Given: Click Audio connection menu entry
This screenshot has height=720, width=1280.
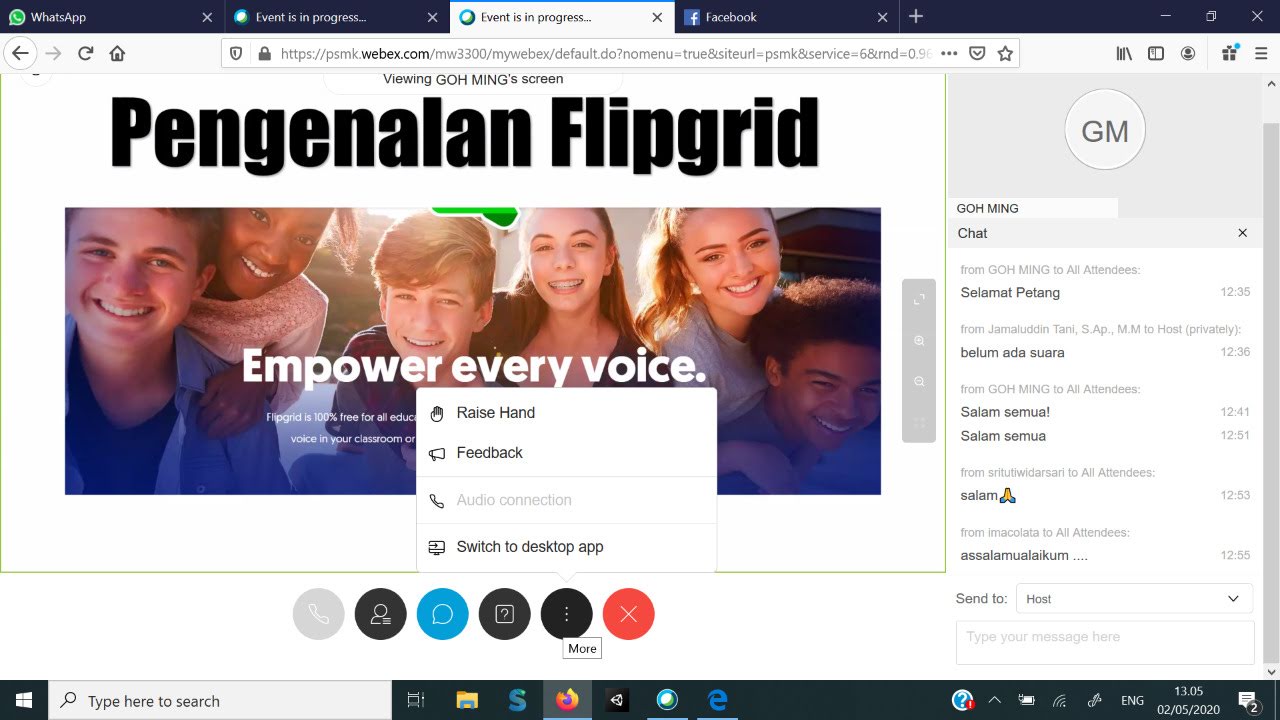Looking at the screenshot, I should click(x=566, y=500).
